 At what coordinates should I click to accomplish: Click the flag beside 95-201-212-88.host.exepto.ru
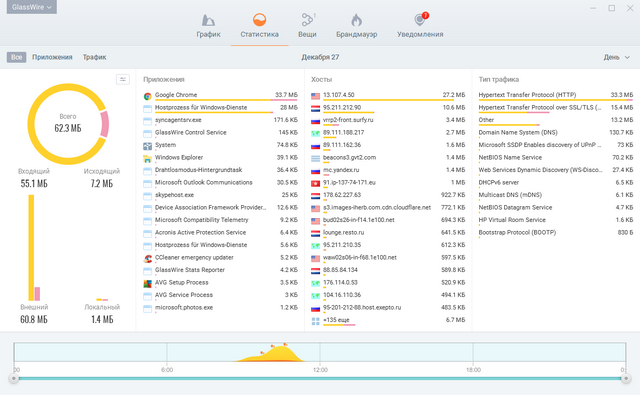click(x=316, y=309)
